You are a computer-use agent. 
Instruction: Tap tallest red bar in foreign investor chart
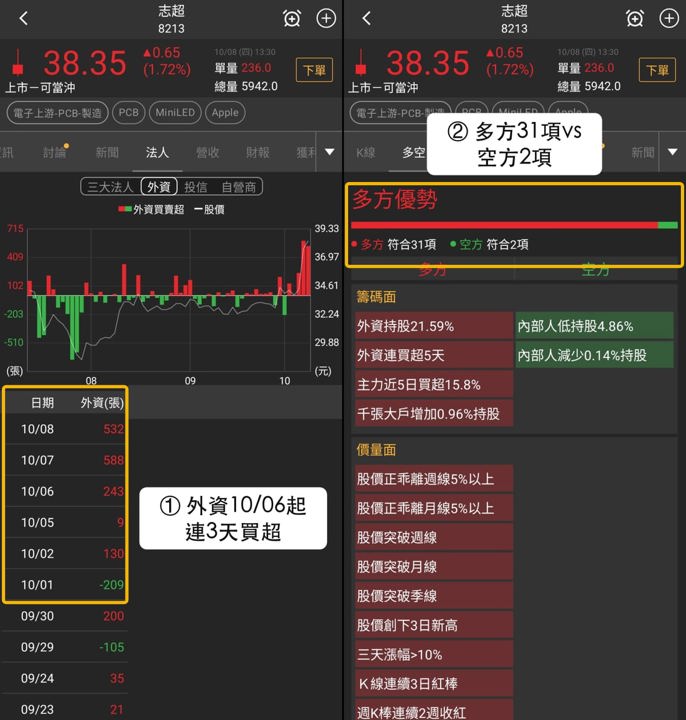304,268
